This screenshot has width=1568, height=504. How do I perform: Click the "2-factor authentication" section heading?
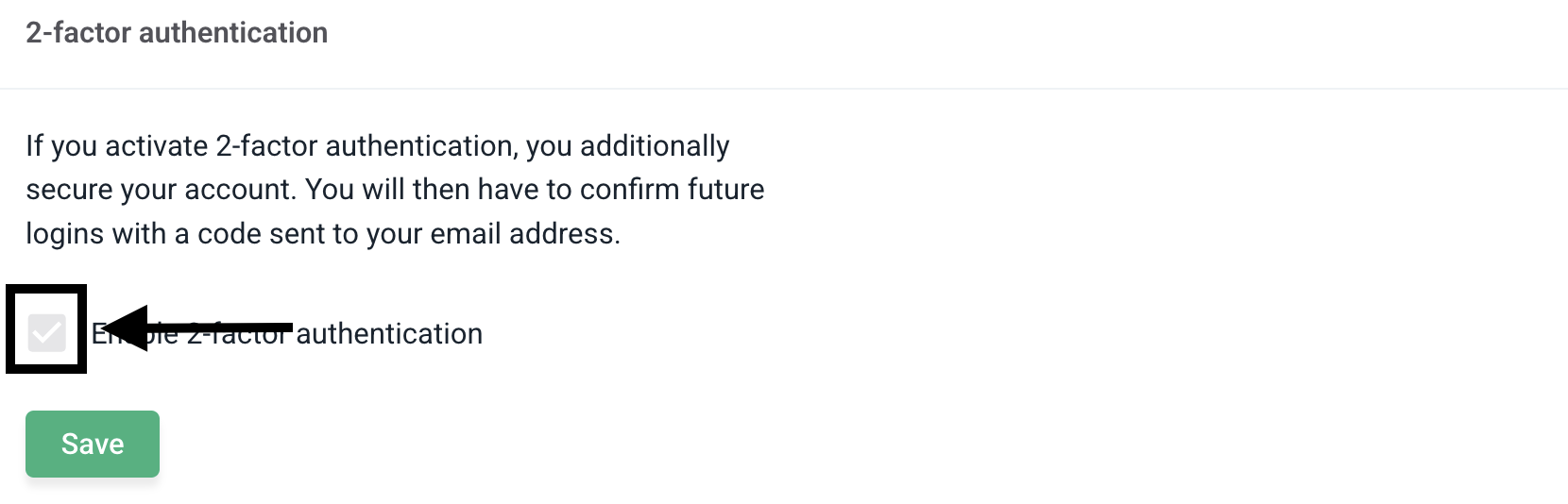click(x=177, y=33)
